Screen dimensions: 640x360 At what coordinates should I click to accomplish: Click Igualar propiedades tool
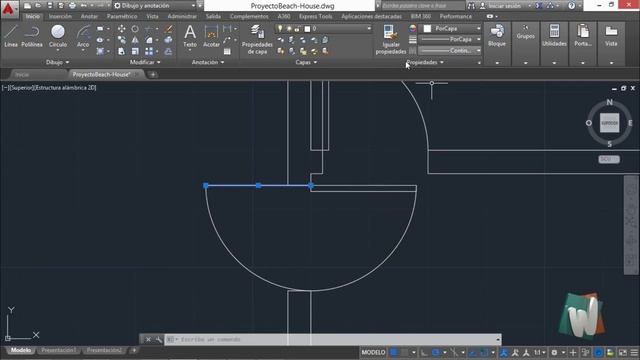pyautogui.click(x=391, y=39)
